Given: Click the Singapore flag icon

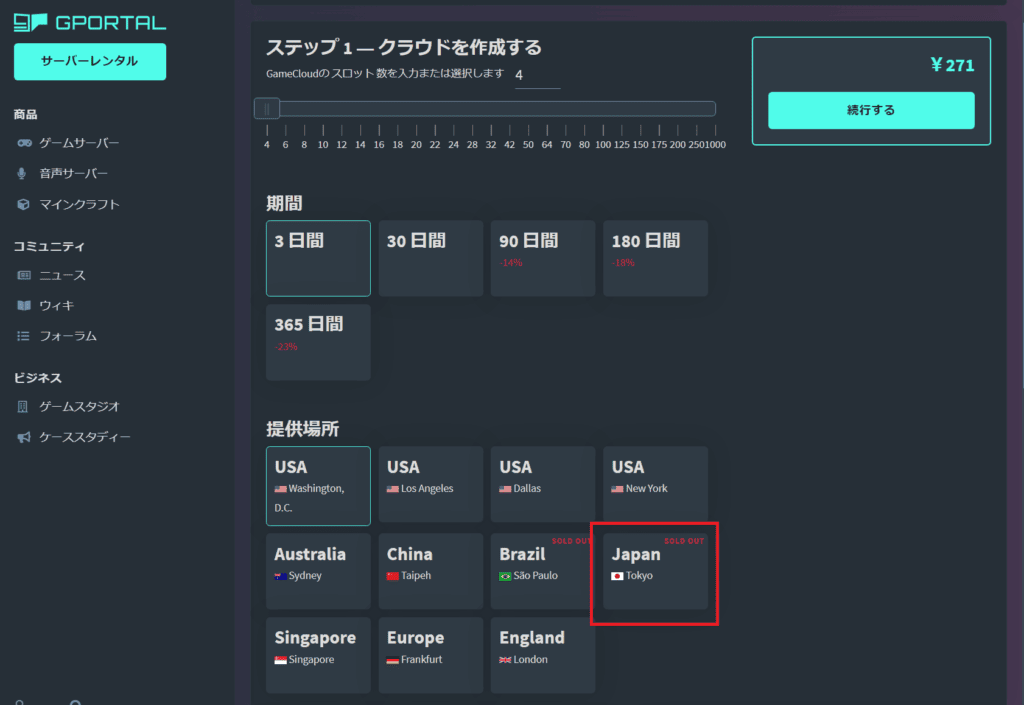Looking at the screenshot, I should [x=280, y=660].
